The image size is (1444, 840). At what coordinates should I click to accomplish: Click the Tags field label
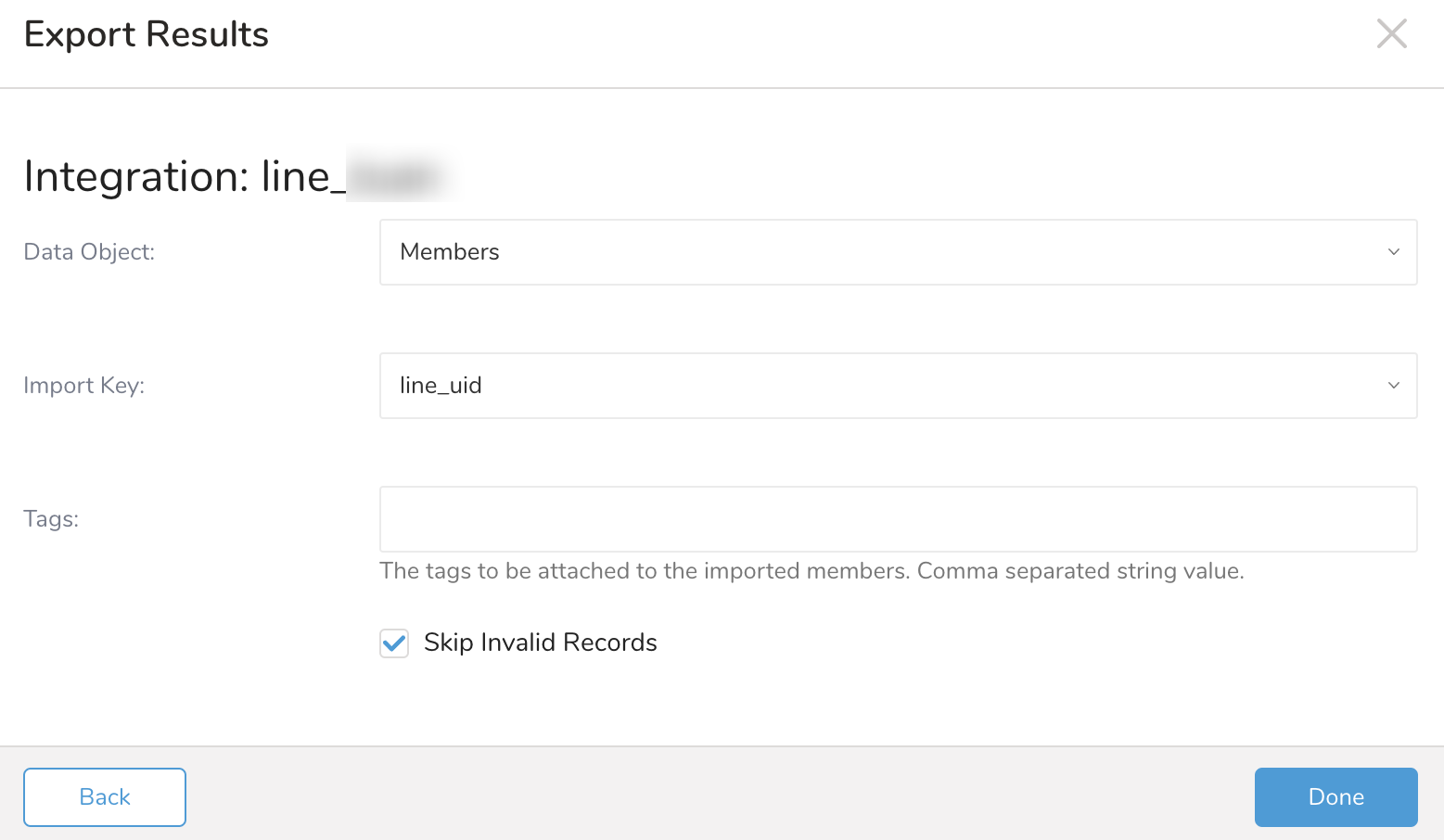click(x=51, y=519)
